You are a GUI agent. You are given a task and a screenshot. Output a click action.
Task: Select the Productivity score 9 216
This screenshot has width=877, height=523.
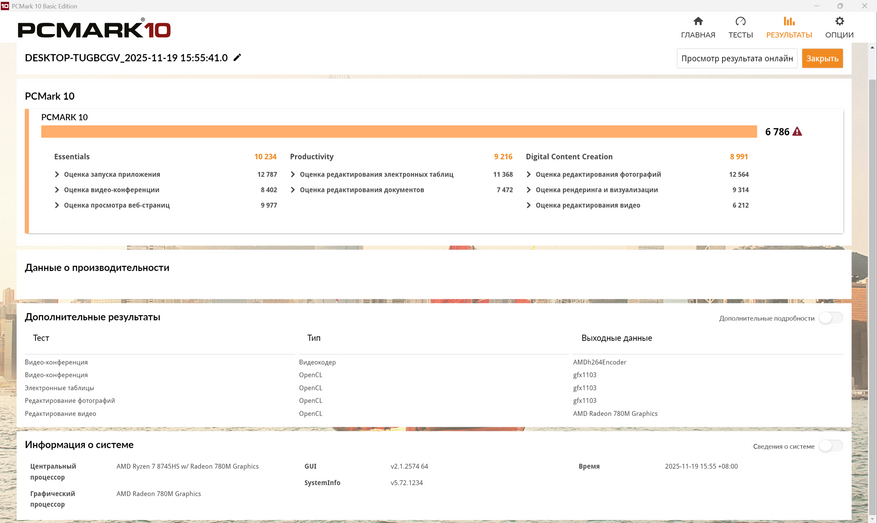(x=503, y=157)
